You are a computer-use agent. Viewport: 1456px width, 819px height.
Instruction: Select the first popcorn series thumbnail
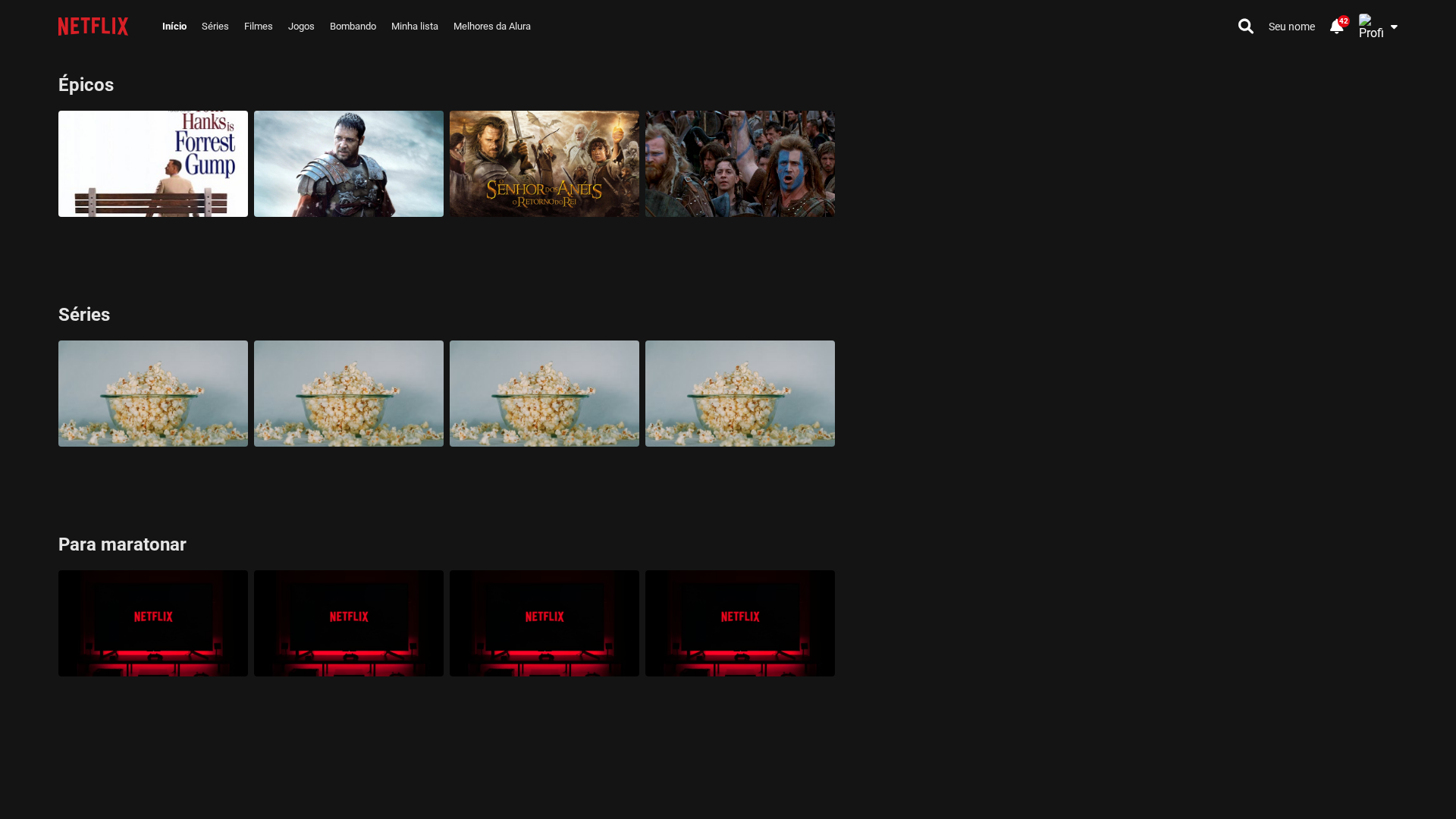coord(152,393)
